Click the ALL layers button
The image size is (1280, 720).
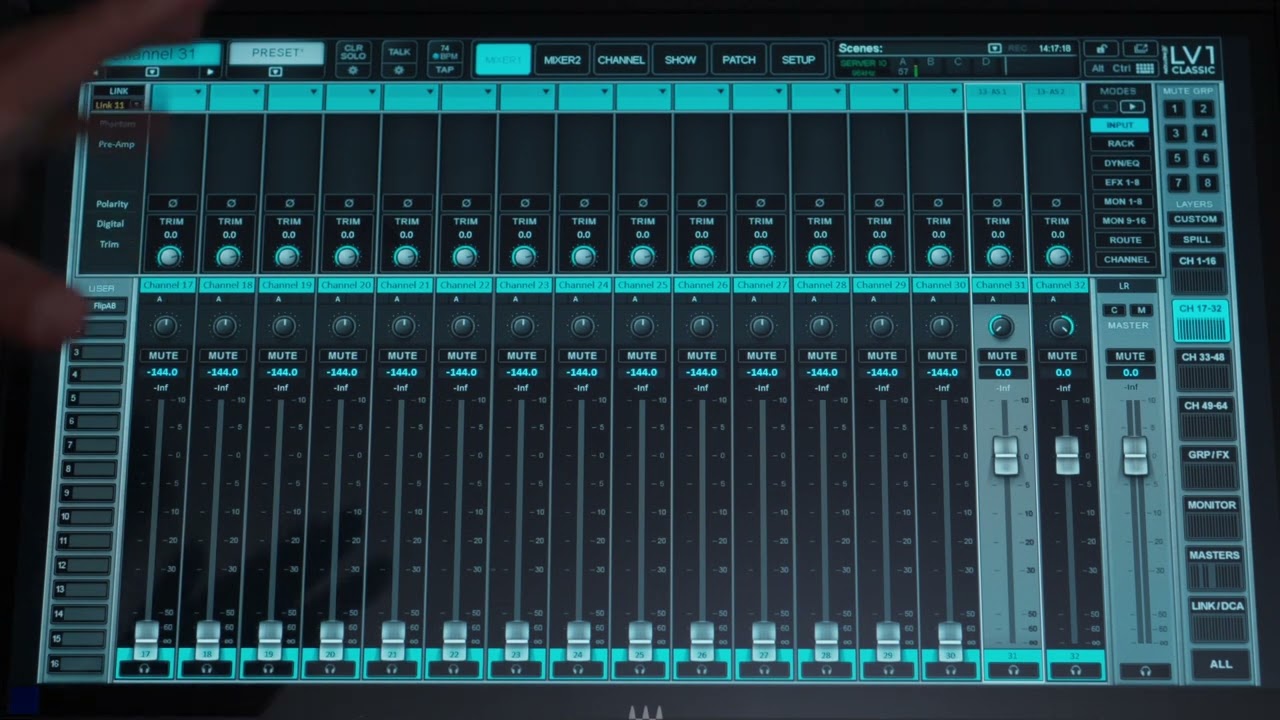point(1220,664)
